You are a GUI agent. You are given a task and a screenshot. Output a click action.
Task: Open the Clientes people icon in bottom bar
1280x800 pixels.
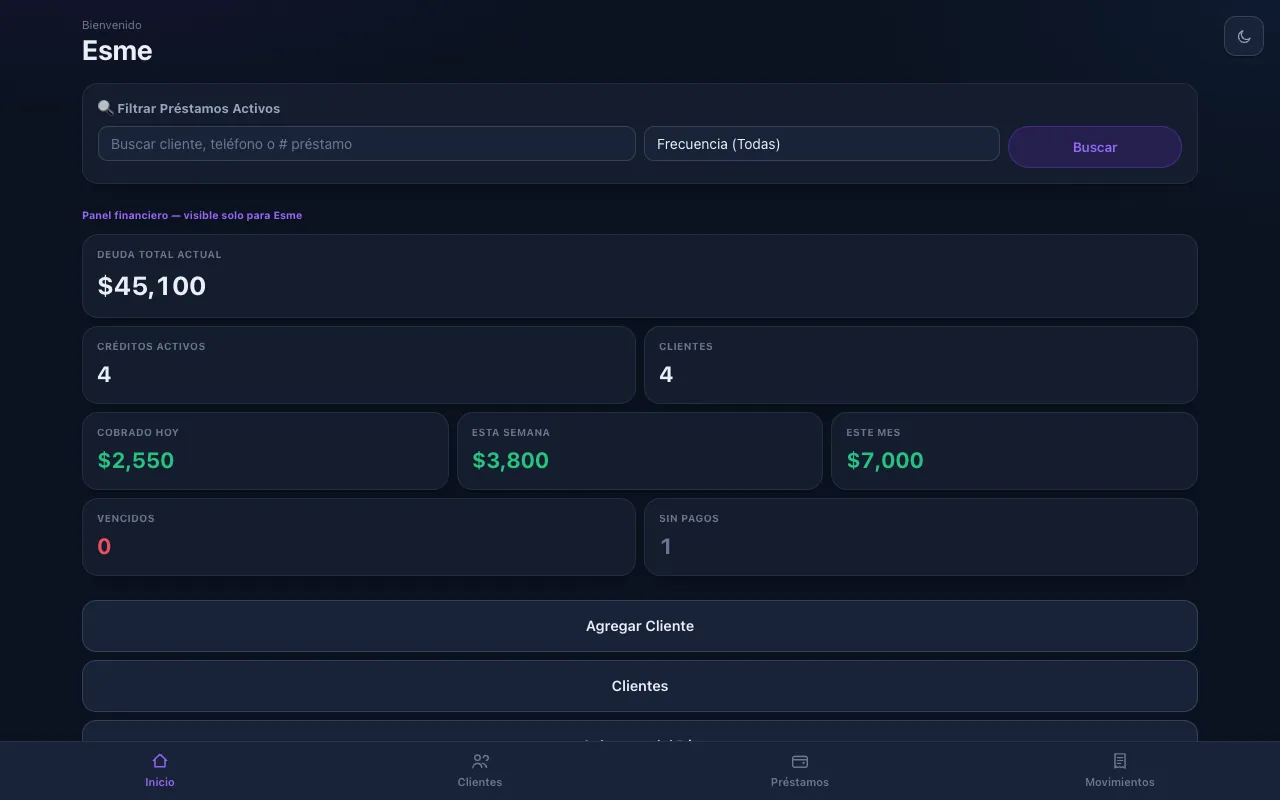pos(480,761)
